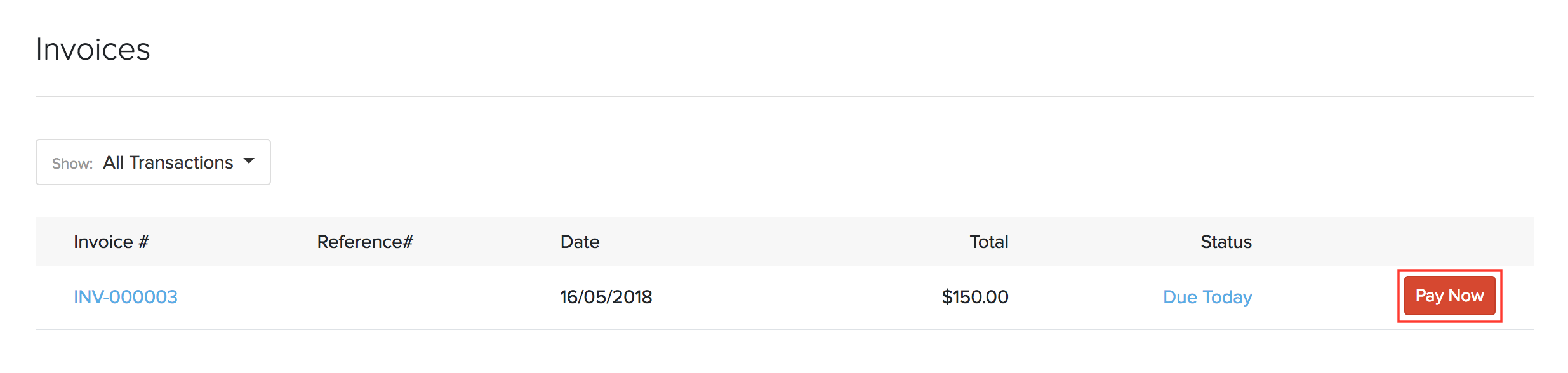Screen dimensions: 1568x373
Task: Sort by Invoice # column header
Action: tap(111, 242)
